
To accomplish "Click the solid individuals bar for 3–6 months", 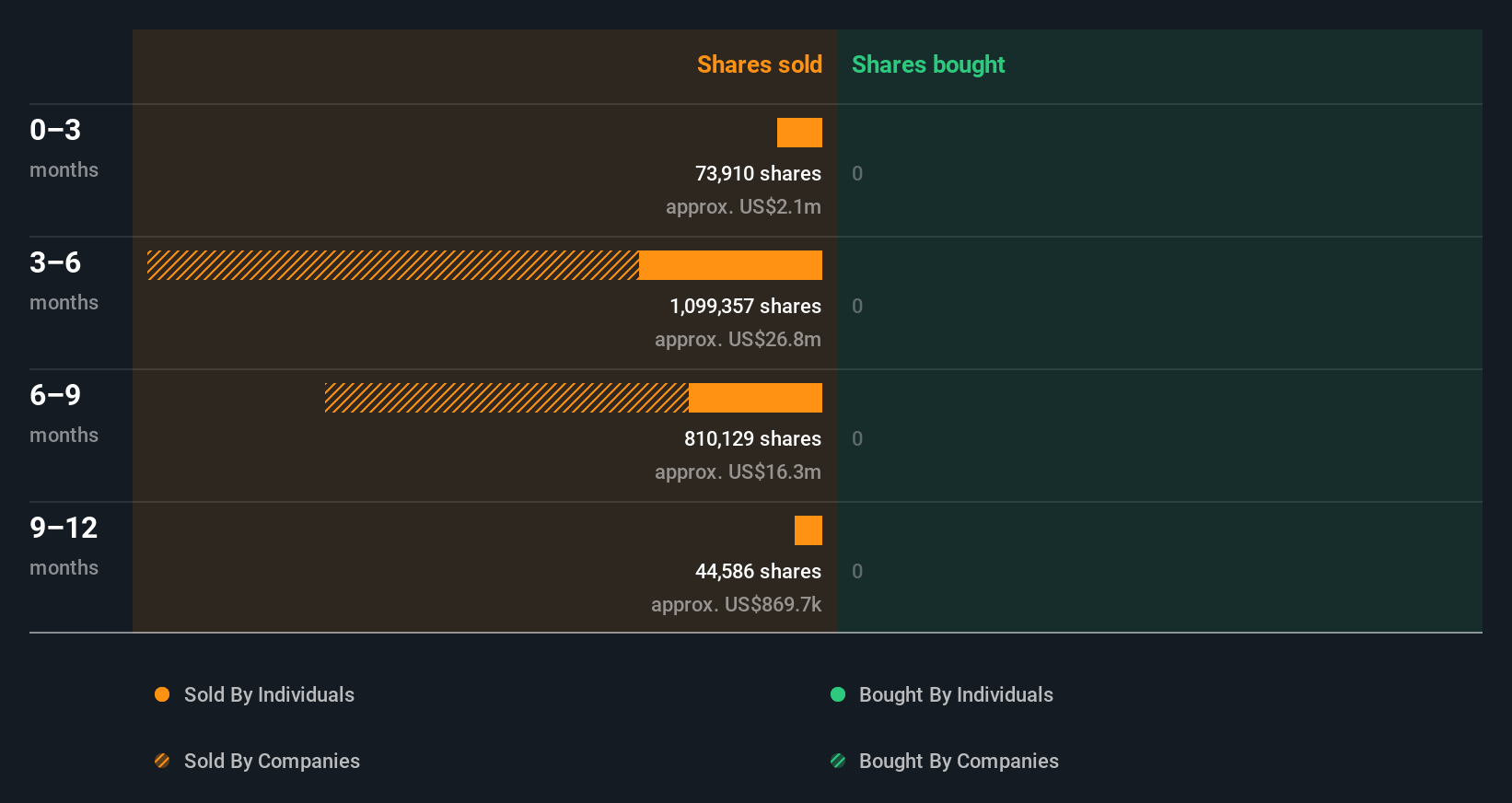I will click(730, 265).
